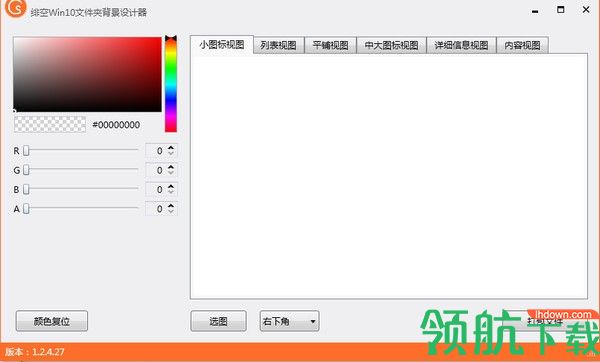Click the version text 1.2.4.27
The height and width of the screenshot is (362, 600).
pos(48,352)
